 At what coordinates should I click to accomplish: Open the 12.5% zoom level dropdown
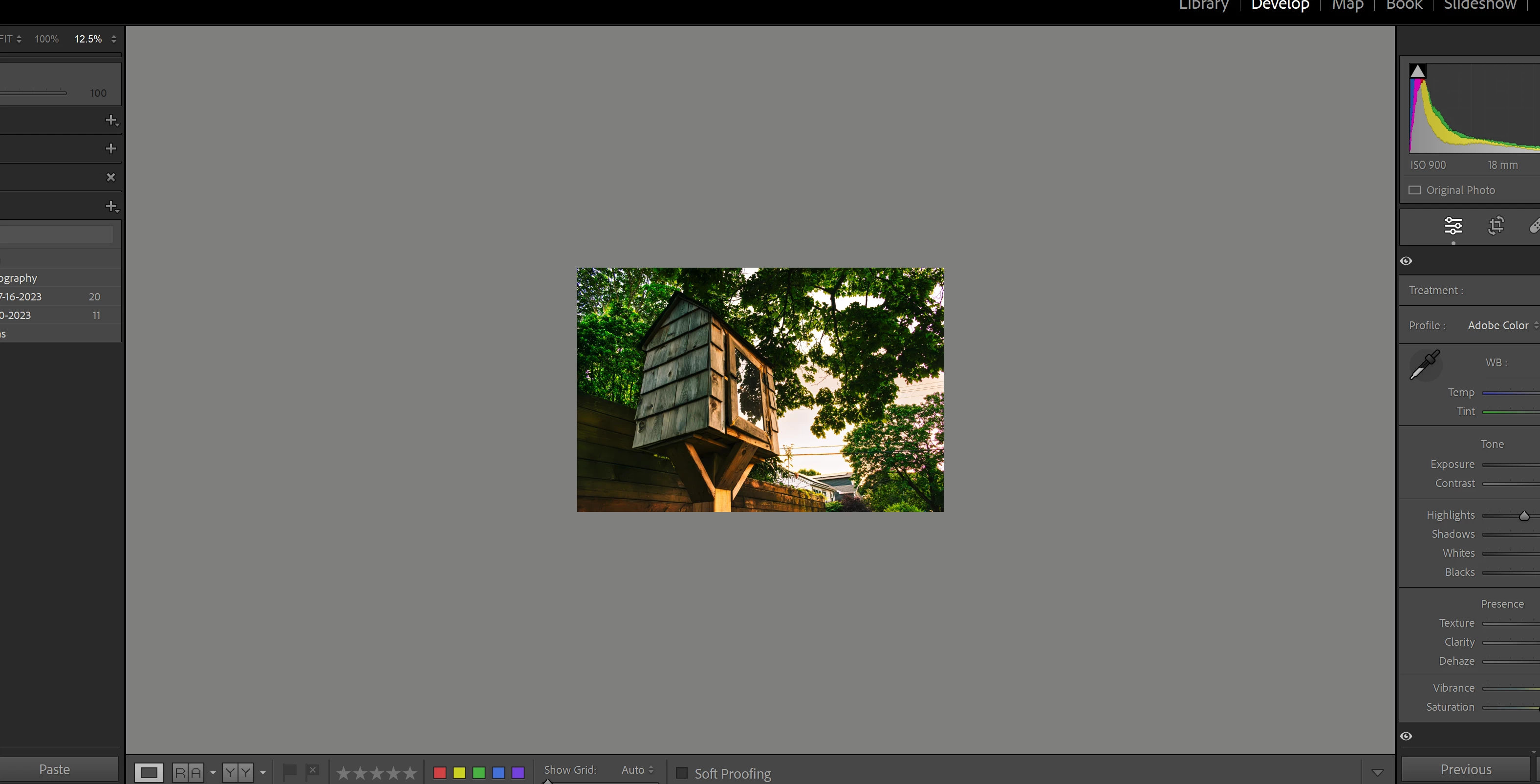(x=113, y=39)
